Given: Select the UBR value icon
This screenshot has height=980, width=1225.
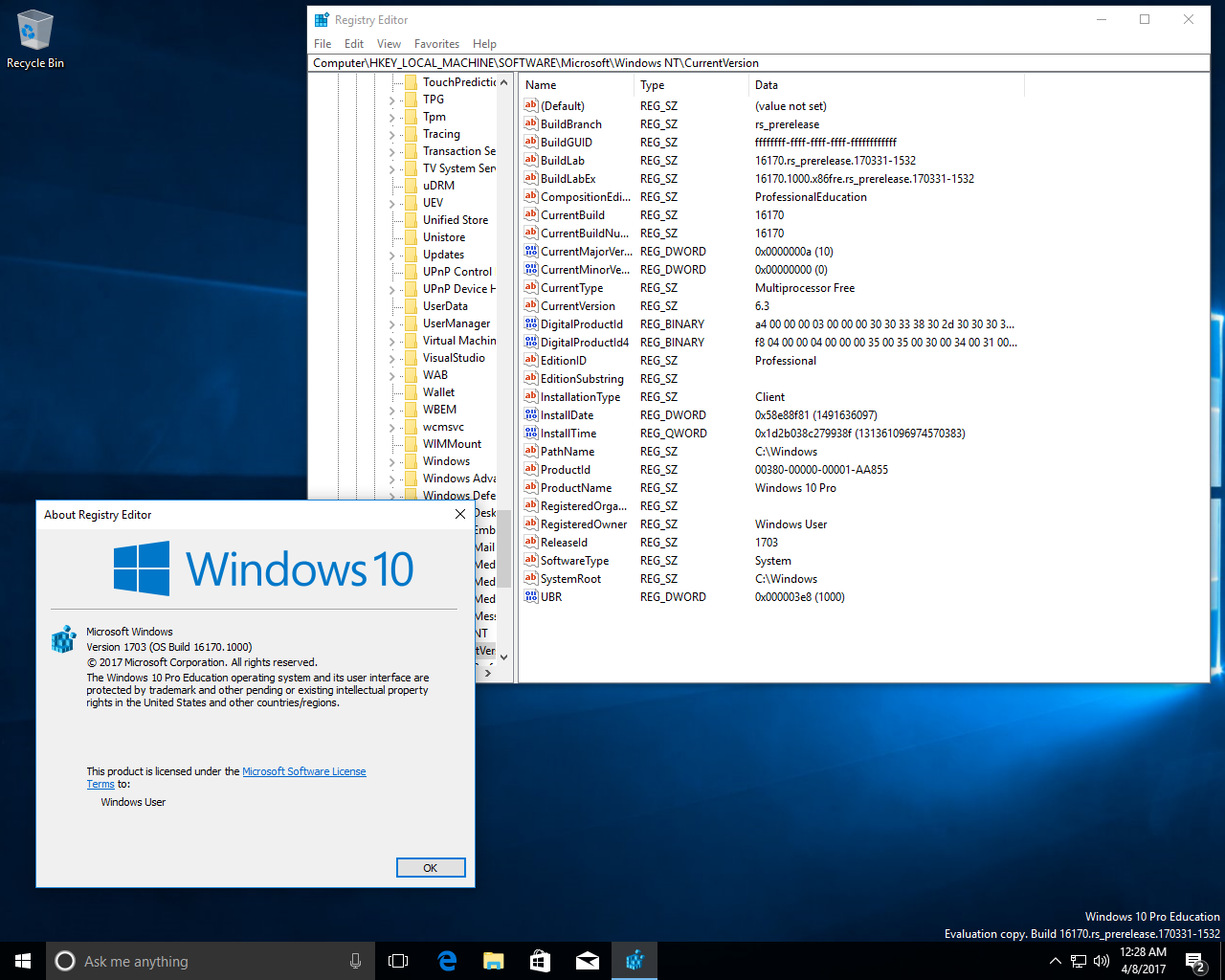Looking at the screenshot, I should (x=531, y=596).
